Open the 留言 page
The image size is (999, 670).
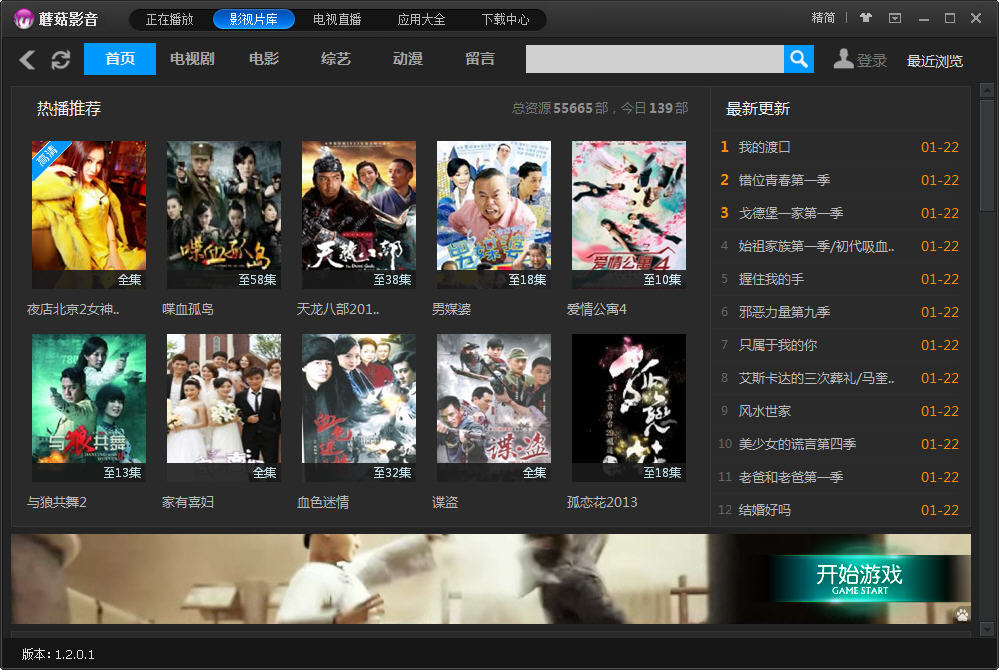tap(480, 59)
